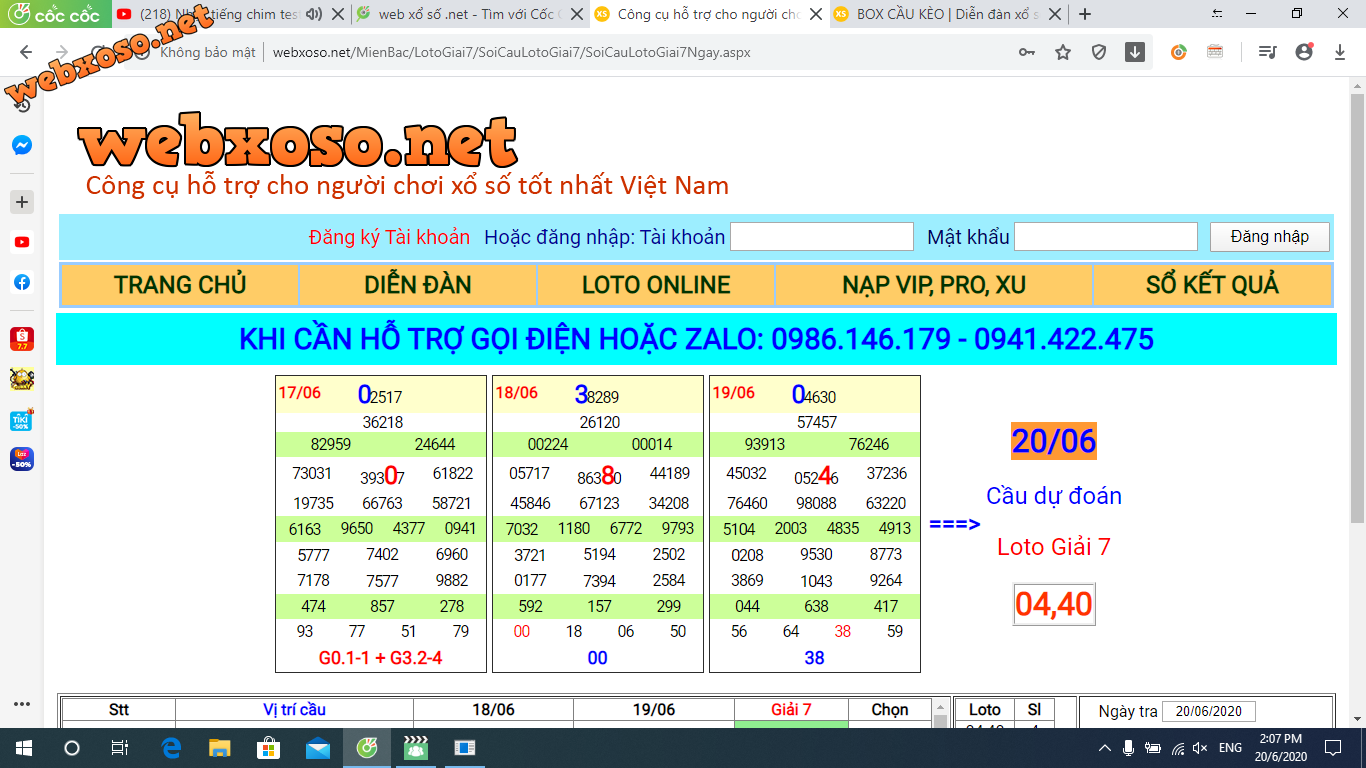Screen dimensions: 1366x768
Task: Open sidebar more options (three dots)
Action: click(x=22, y=704)
